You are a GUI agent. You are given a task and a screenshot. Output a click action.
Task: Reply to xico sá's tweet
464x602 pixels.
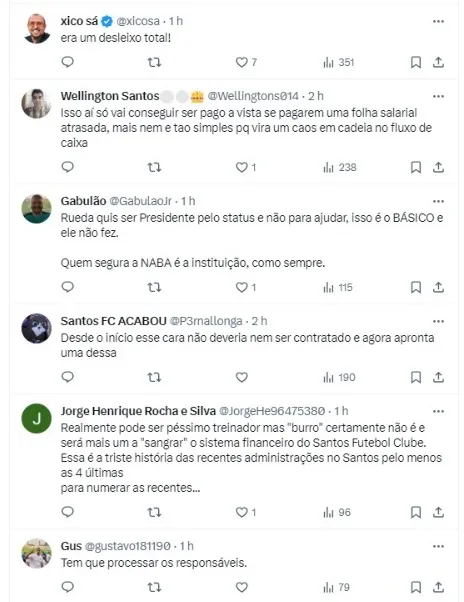pos(68,62)
